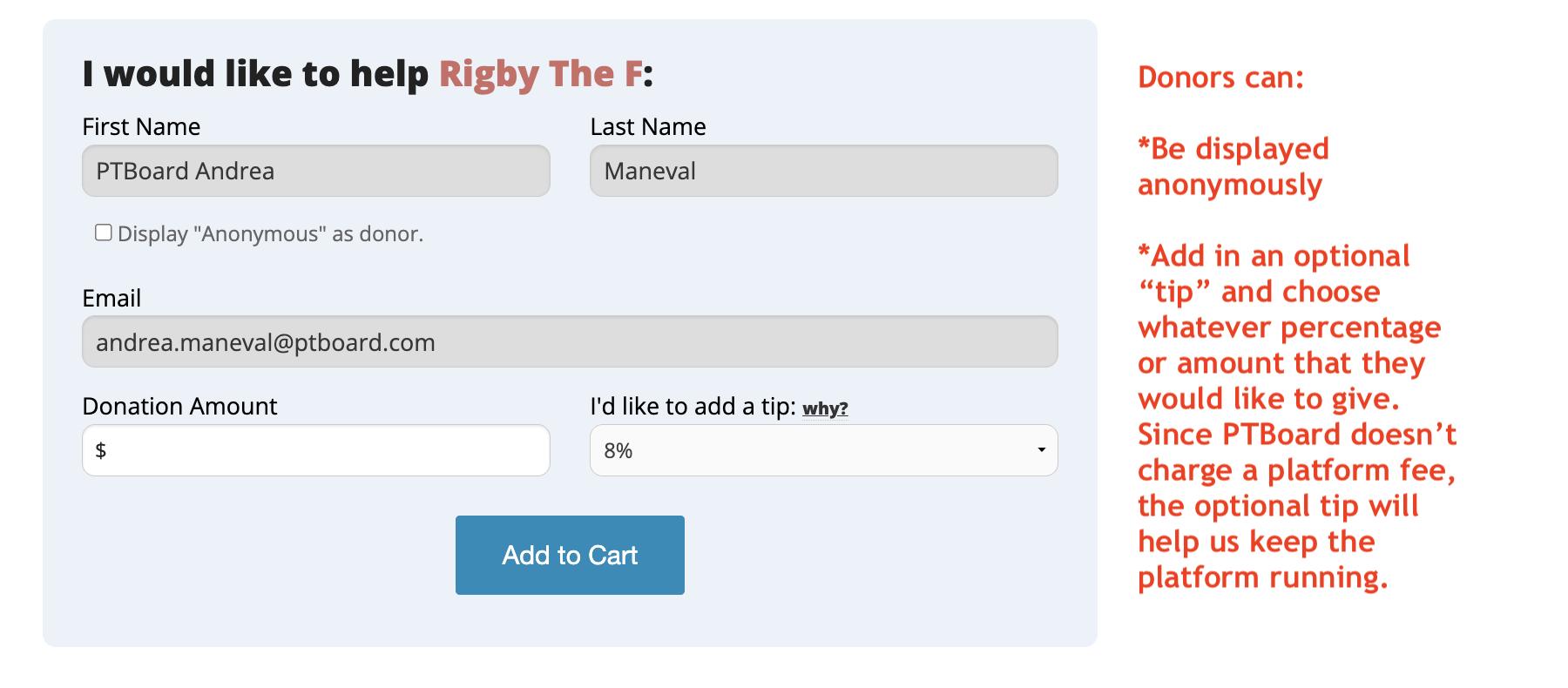The width and height of the screenshot is (1568, 688).
Task: Select the Email field with andrea.maneval@ptboard.com
Action: point(570,341)
